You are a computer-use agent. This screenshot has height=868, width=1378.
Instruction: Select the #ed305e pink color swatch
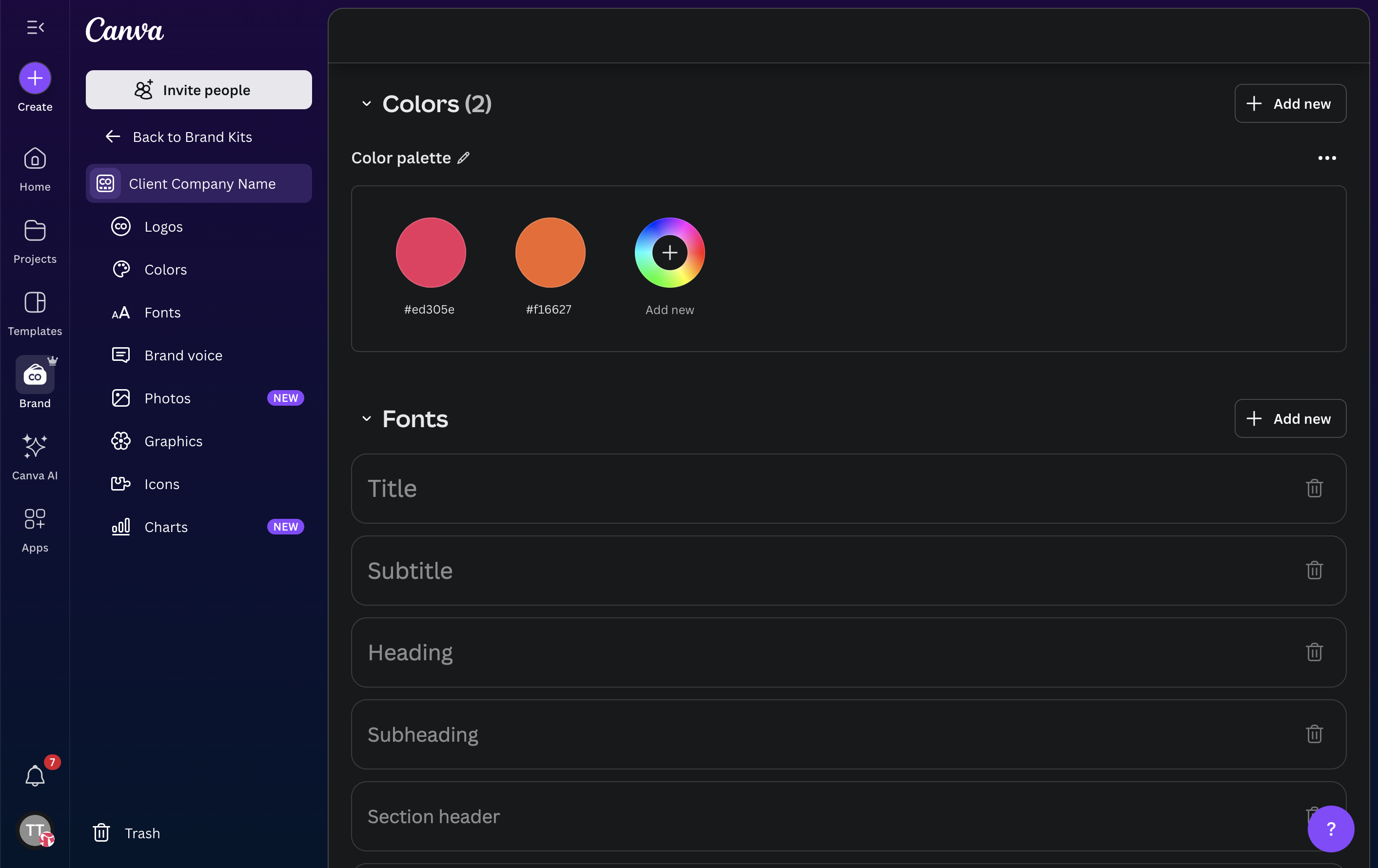point(431,252)
